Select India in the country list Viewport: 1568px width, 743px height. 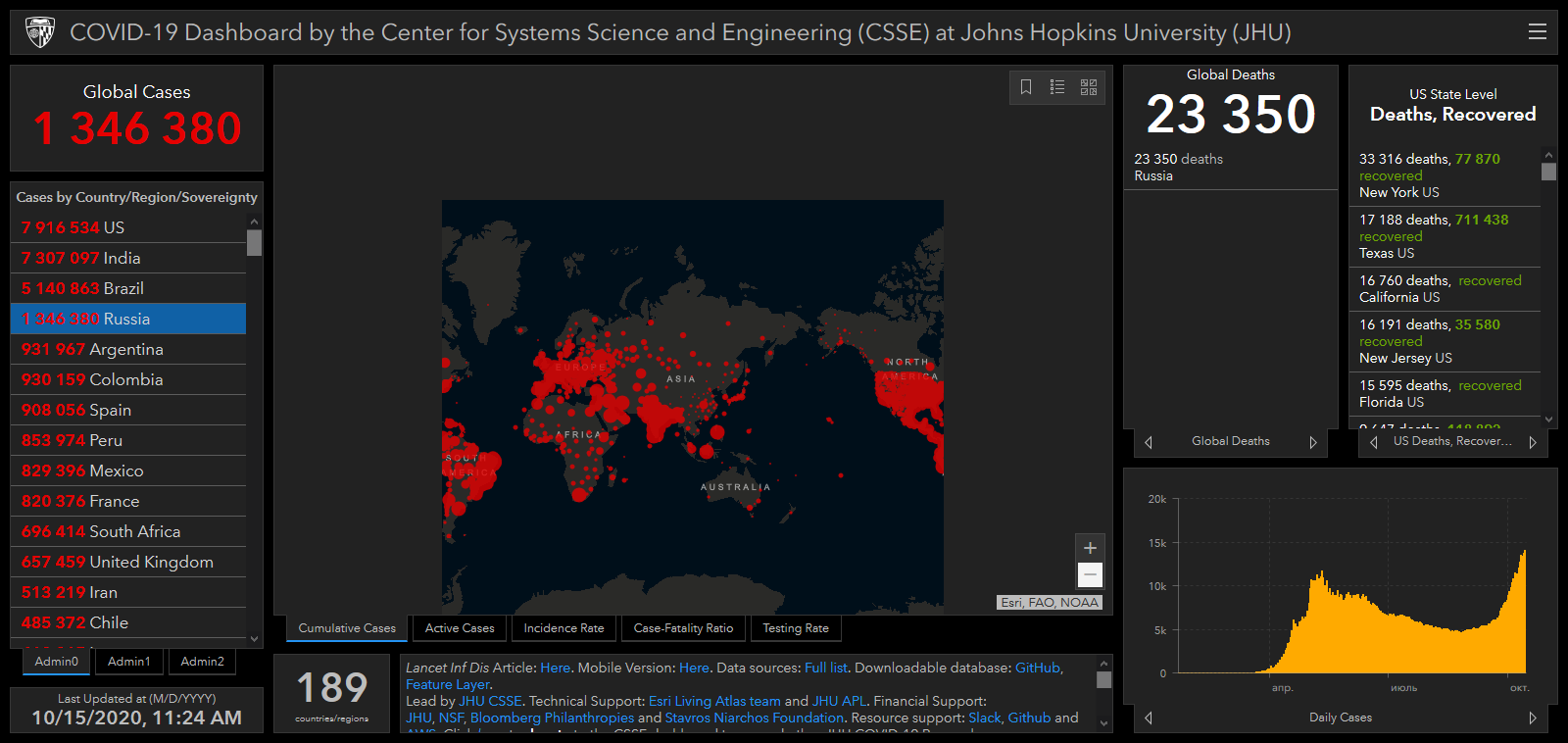(128, 258)
